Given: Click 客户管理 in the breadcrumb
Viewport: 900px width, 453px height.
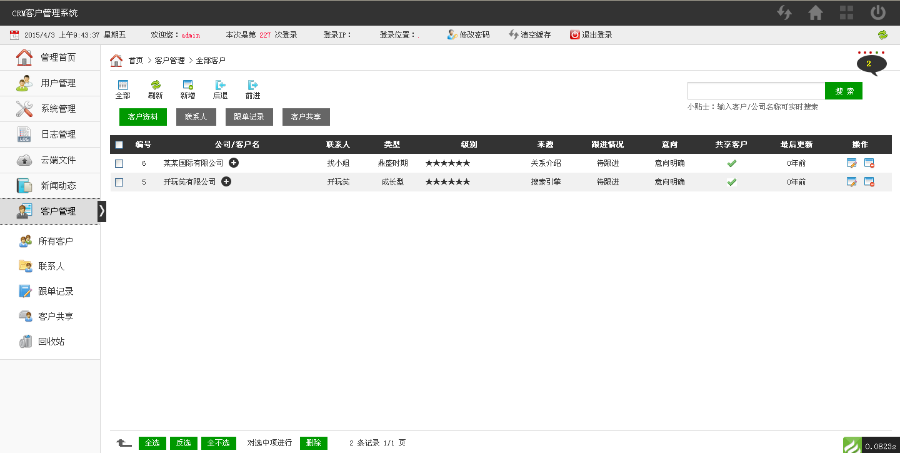Looking at the screenshot, I should (169, 60).
